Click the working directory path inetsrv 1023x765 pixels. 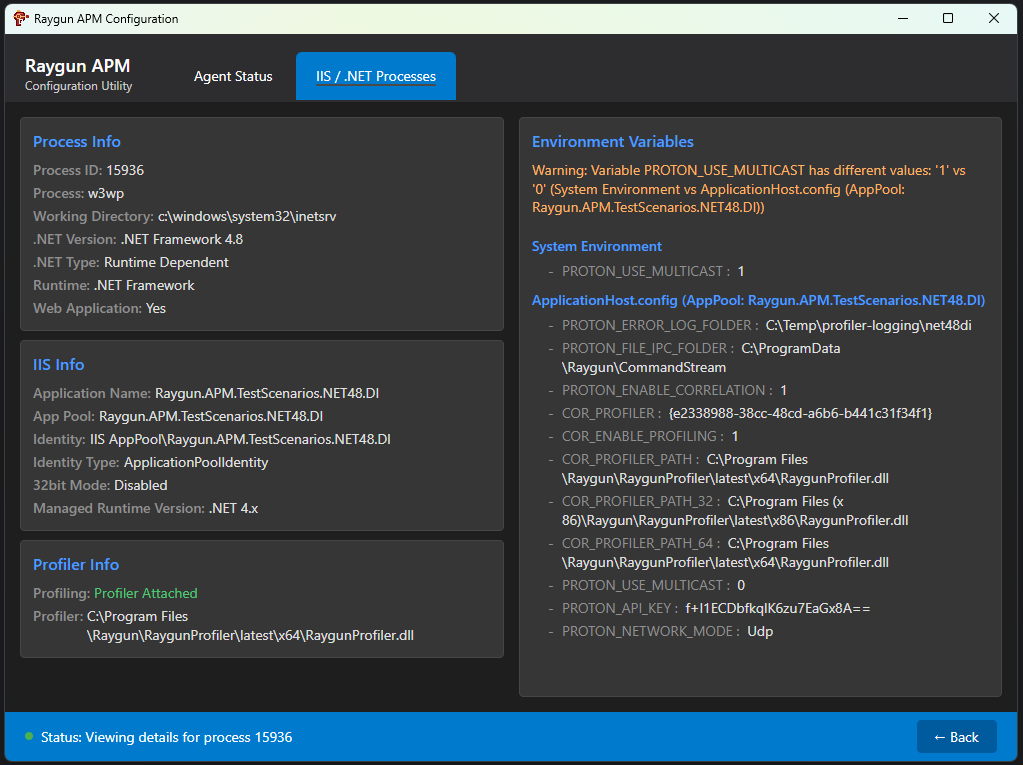pos(247,217)
